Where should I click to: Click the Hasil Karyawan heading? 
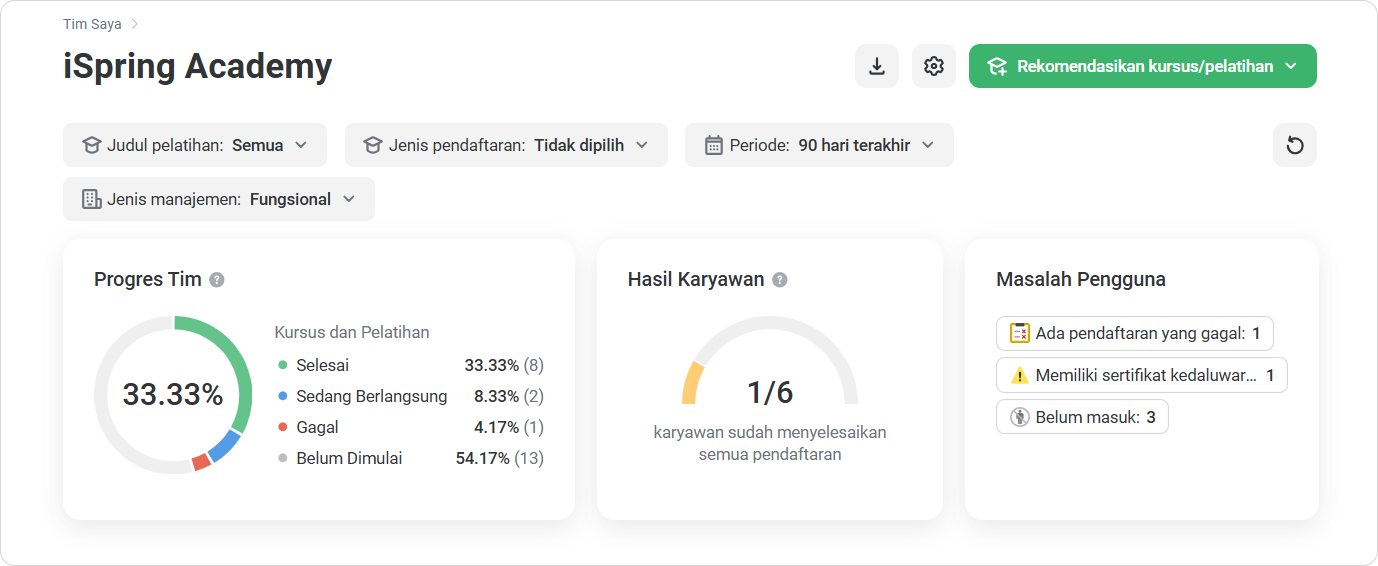pos(696,280)
